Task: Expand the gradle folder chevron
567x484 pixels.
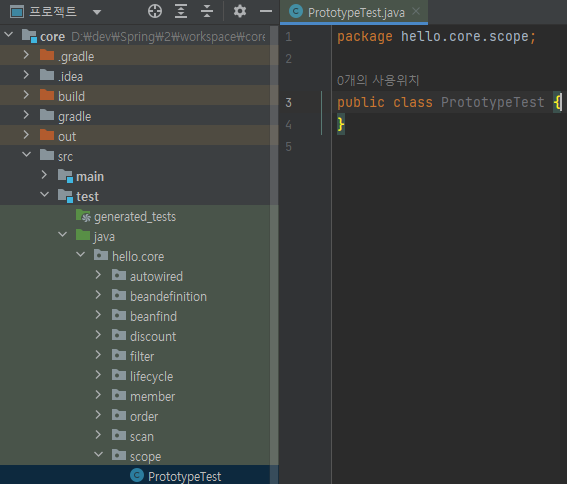Action: tap(26, 115)
